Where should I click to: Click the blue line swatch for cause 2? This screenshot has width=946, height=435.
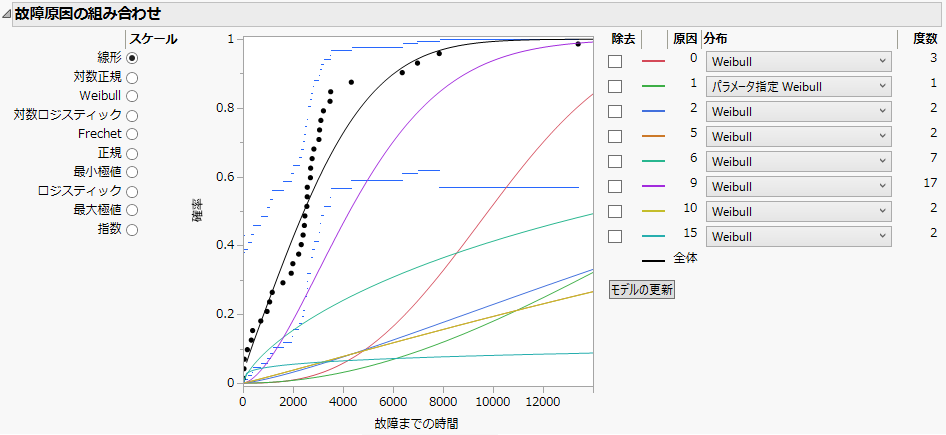(x=653, y=112)
